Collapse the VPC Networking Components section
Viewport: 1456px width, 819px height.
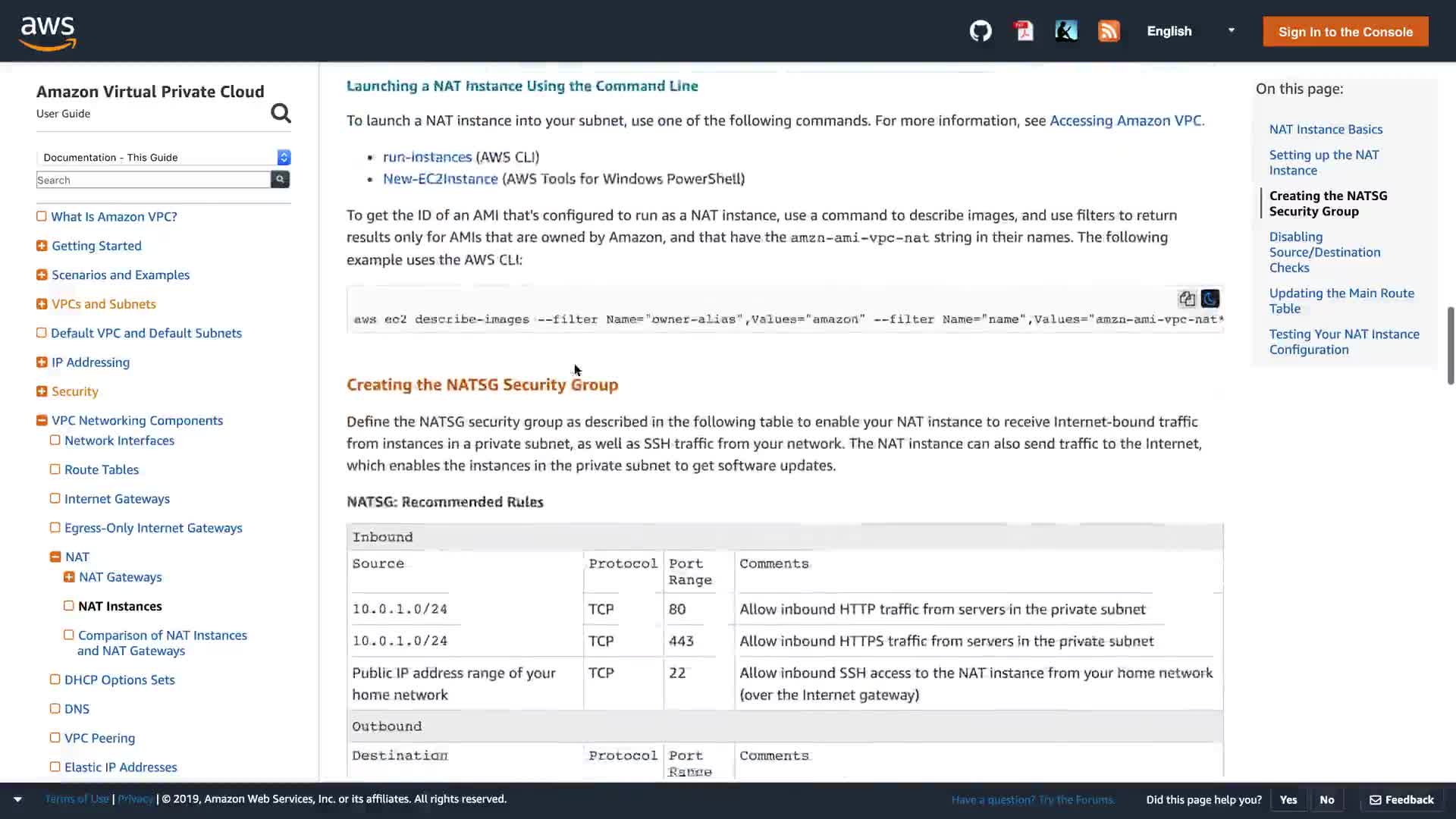coord(42,420)
